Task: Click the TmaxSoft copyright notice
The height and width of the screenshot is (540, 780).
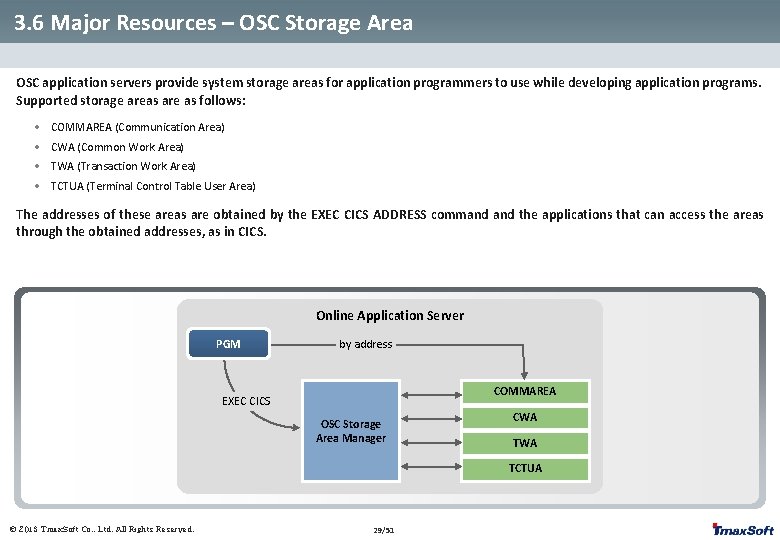Action: point(102,529)
